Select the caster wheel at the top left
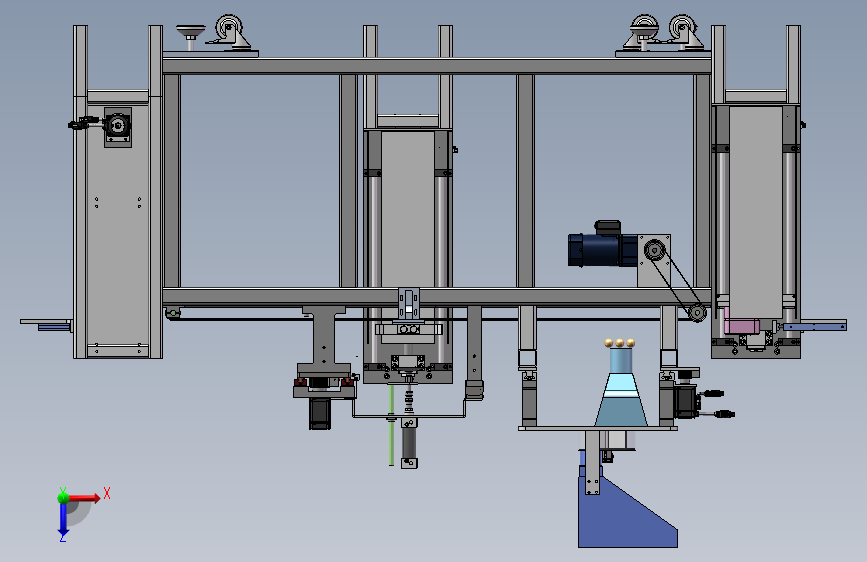The height and width of the screenshot is (562, 867). click(x=228, y=27)
